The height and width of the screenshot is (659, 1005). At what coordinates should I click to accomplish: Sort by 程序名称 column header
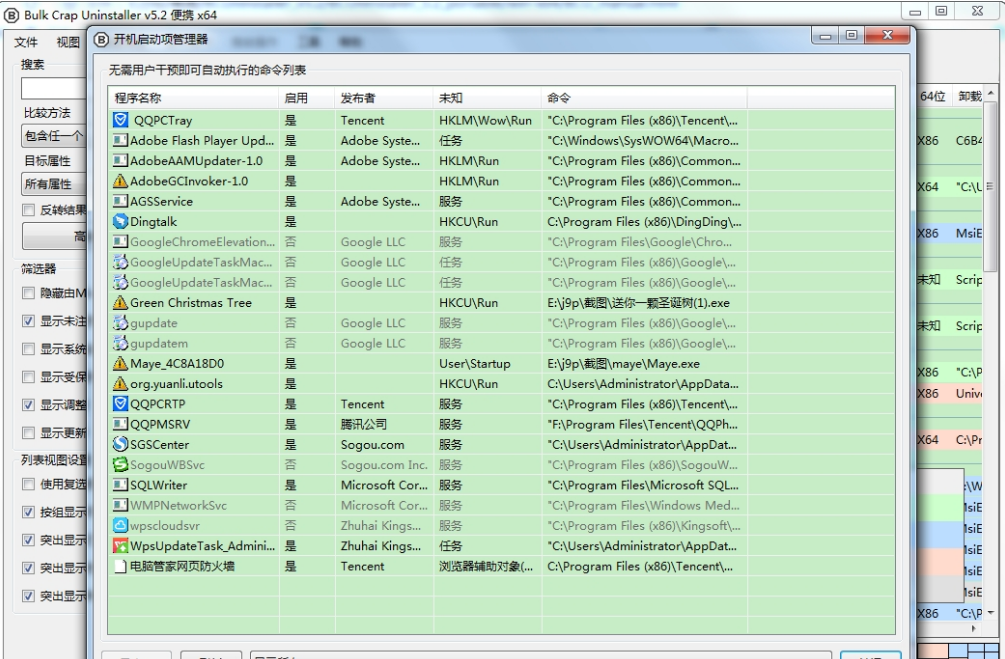[194, 98]
